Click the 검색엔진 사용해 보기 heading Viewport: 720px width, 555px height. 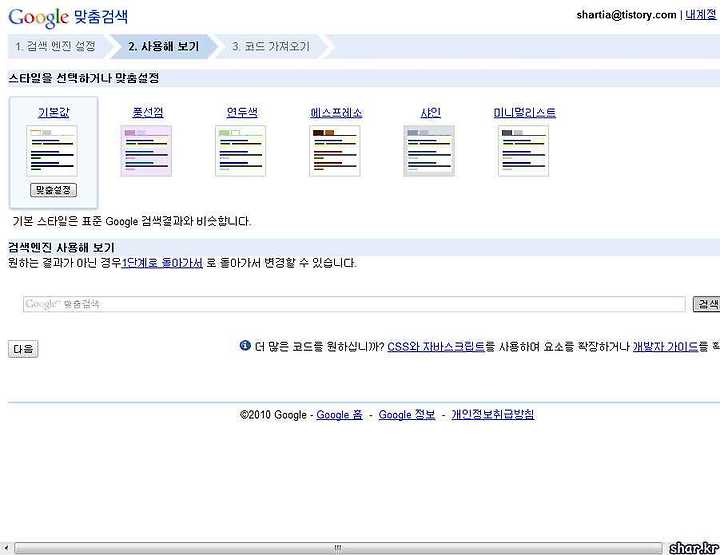tap(61, 248)
